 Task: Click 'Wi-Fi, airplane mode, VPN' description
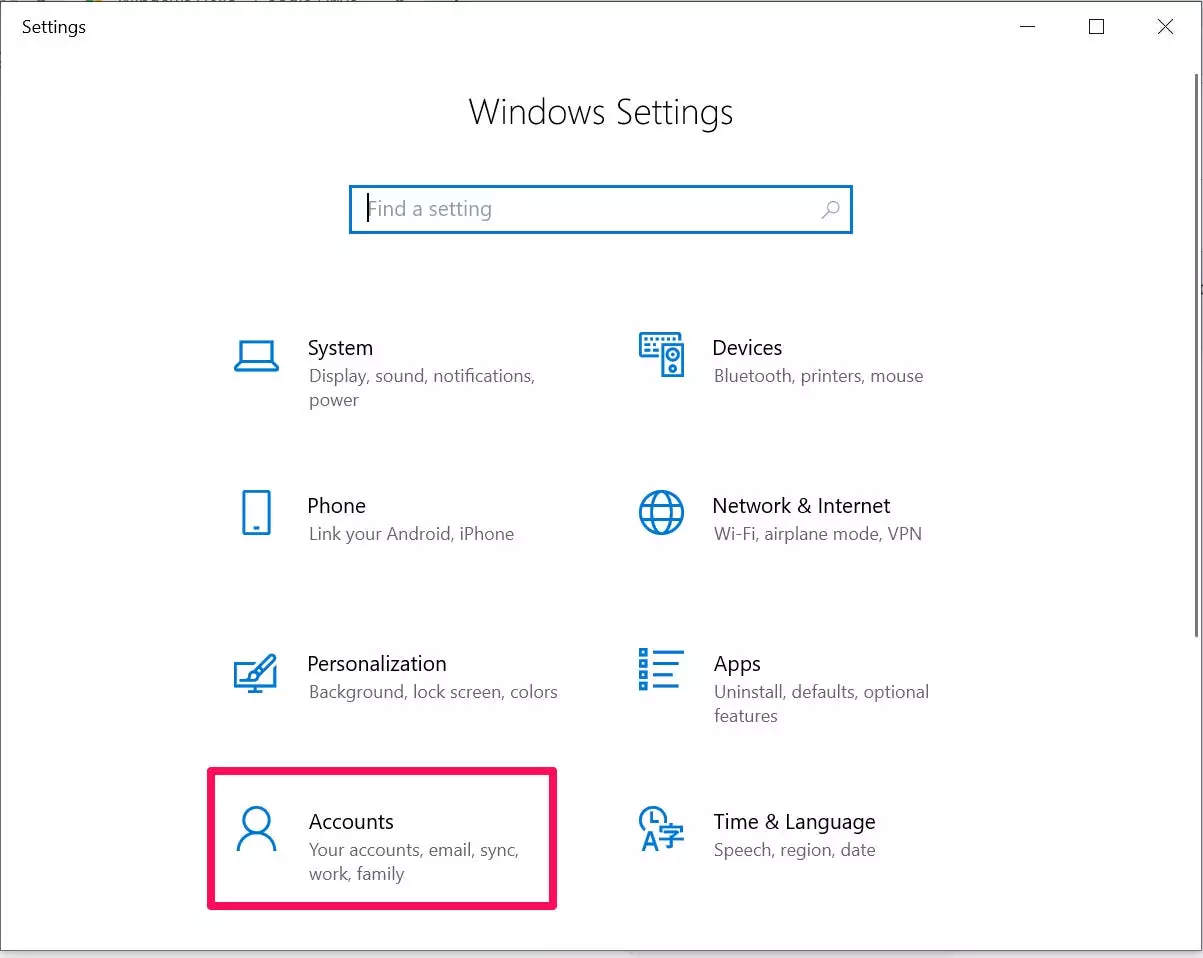click(818, 534)
